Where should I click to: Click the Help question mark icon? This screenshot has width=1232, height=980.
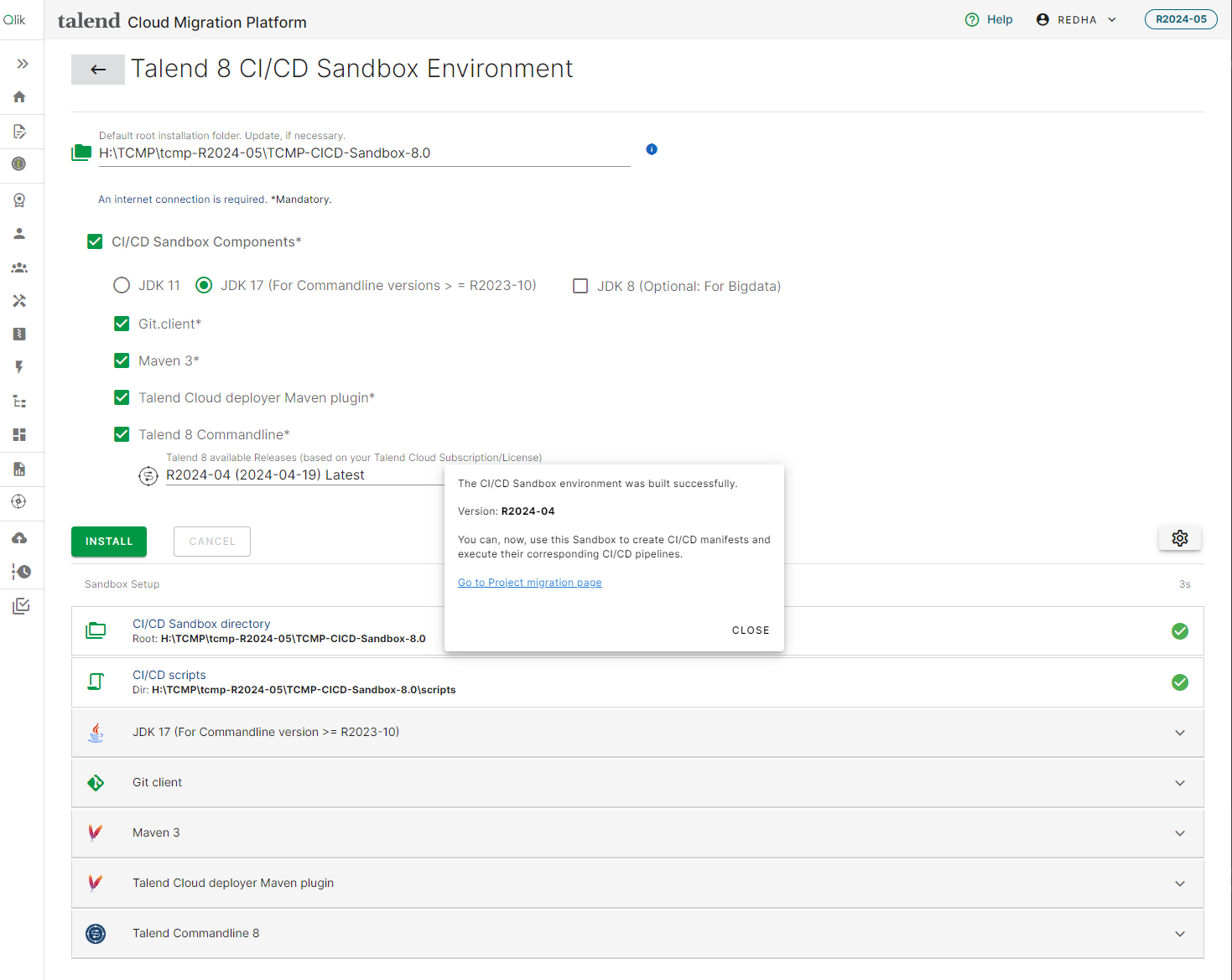(x=972, y=20)
